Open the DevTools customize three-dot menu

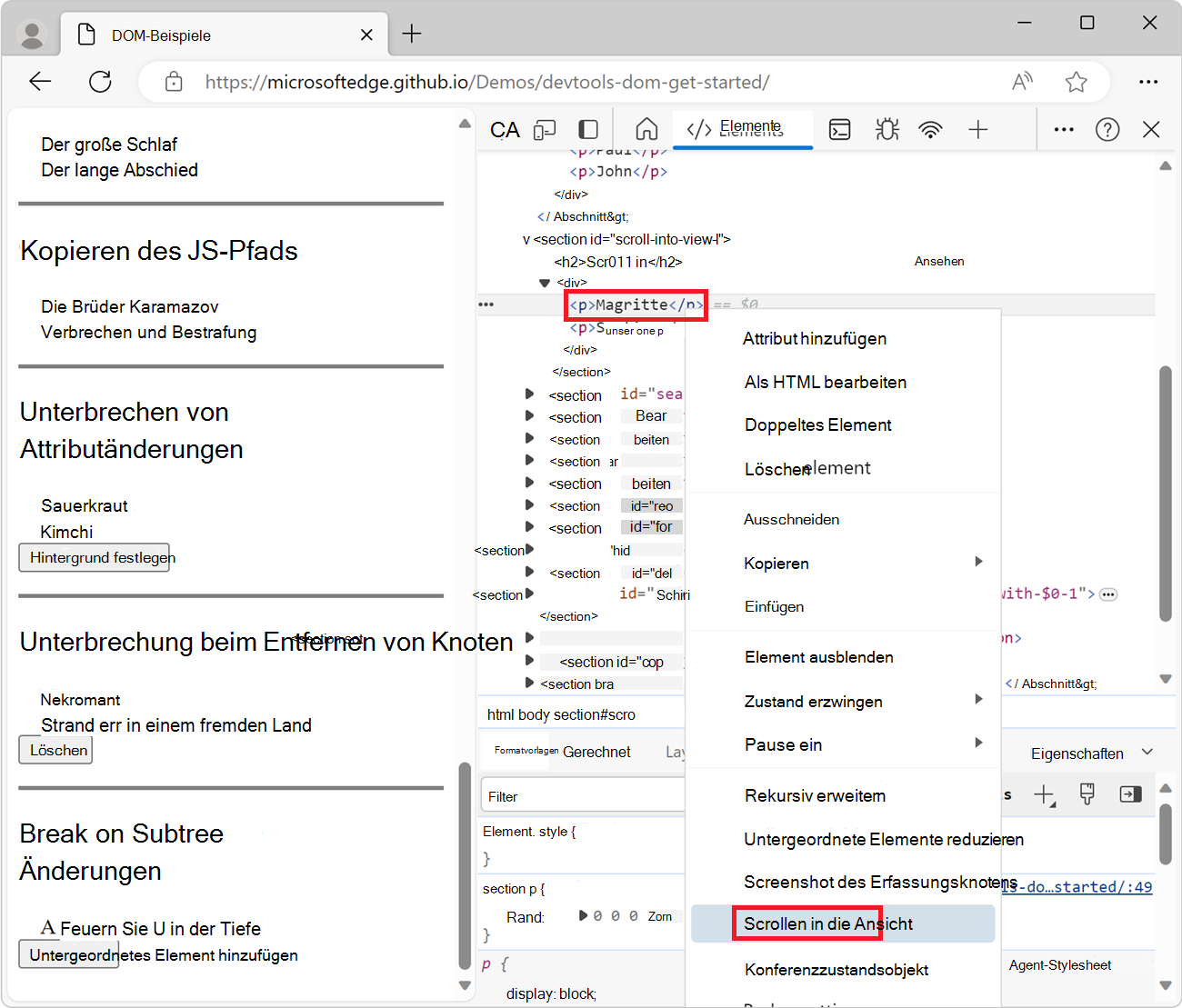pos(1064,130)
